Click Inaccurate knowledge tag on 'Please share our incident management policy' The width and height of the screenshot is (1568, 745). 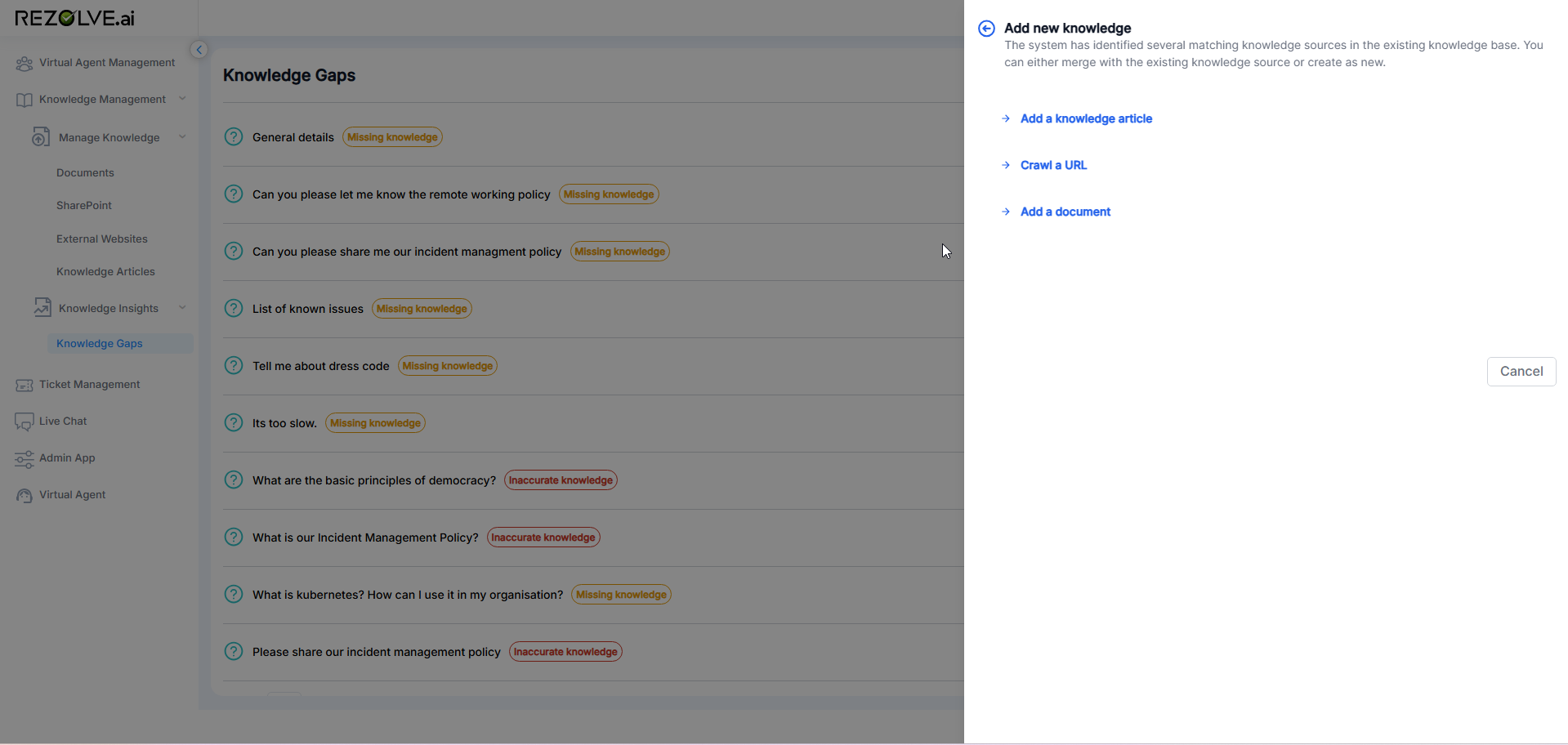565,652
